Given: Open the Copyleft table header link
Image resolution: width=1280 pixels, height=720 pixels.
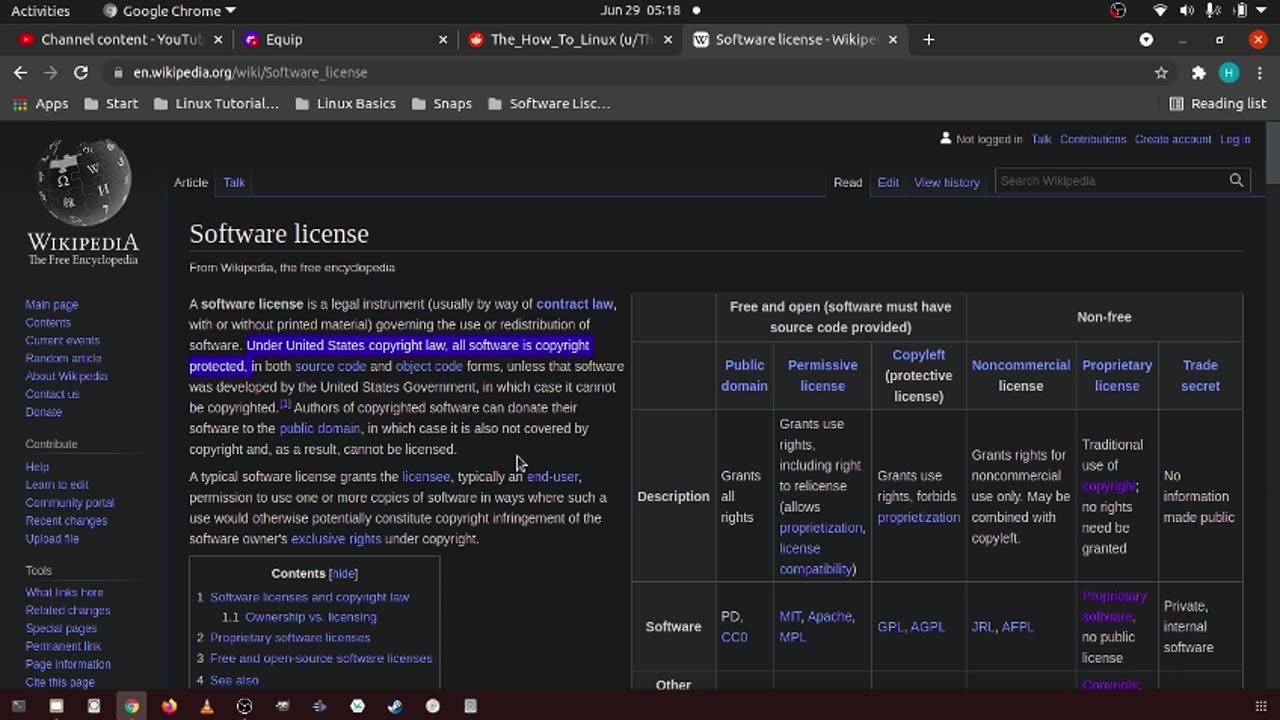Looking at the screenshot, I should [918, 354].
